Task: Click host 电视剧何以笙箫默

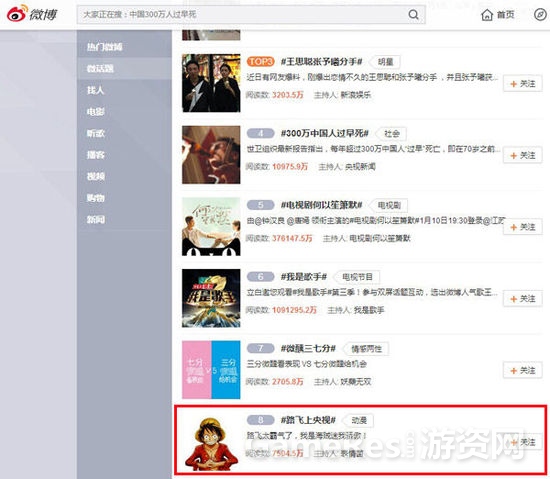Action: (380, 238)
